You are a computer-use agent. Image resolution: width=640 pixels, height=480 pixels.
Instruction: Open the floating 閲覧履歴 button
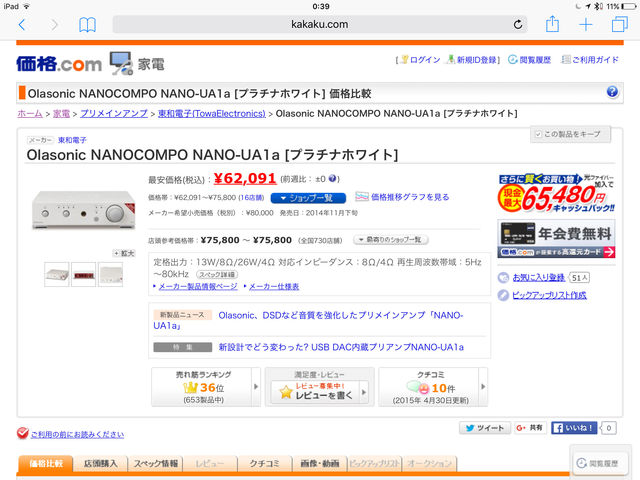click(598, 463)
